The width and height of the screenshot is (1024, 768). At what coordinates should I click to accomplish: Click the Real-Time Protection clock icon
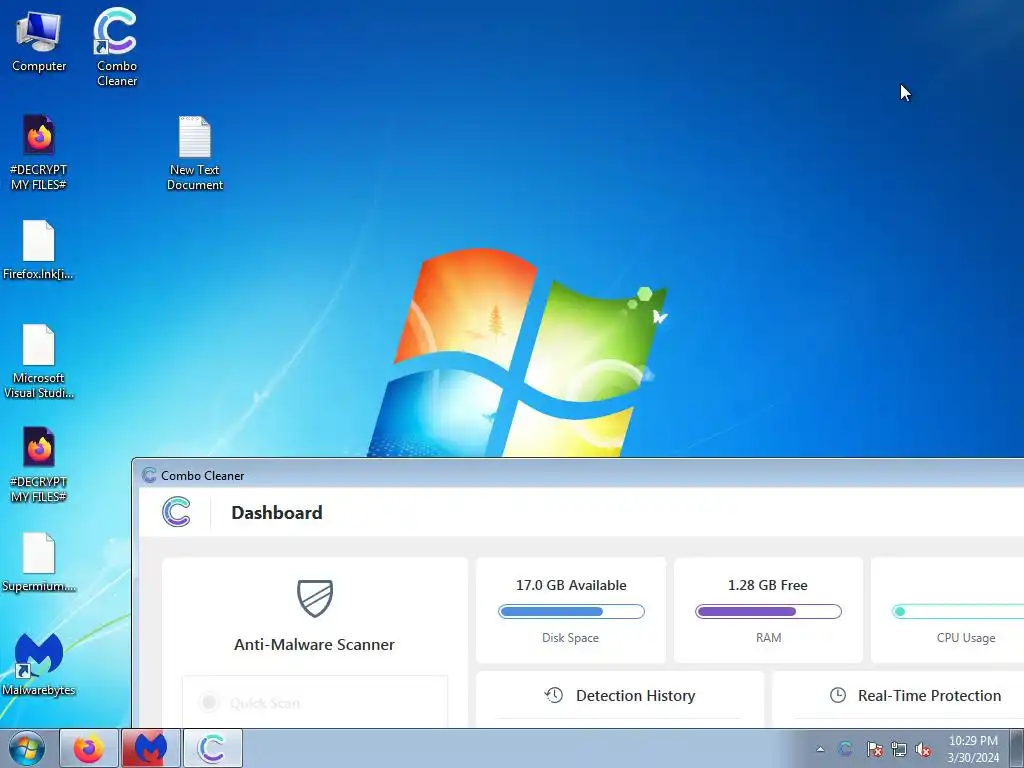[838, 695]
